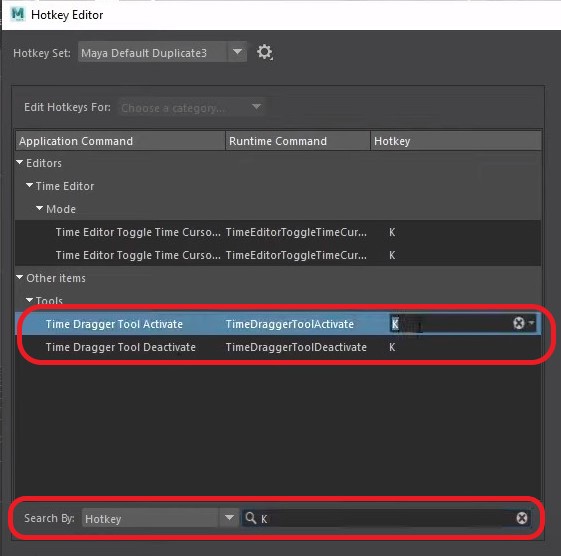Click the Time Editor label
Screen dimensions: 561x556
[65, 186]
